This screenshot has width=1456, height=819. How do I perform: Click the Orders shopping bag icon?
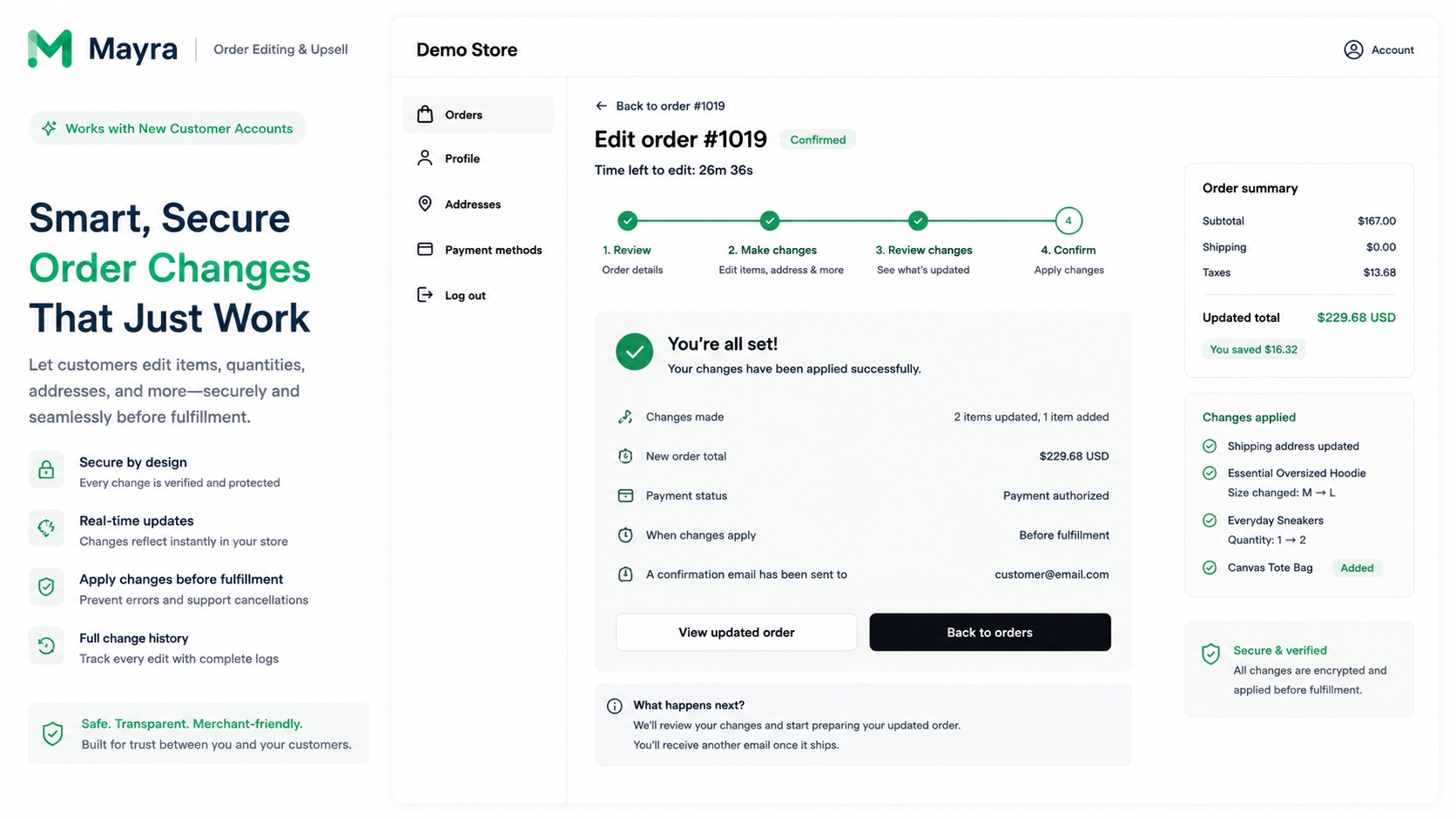coord(425,114)
